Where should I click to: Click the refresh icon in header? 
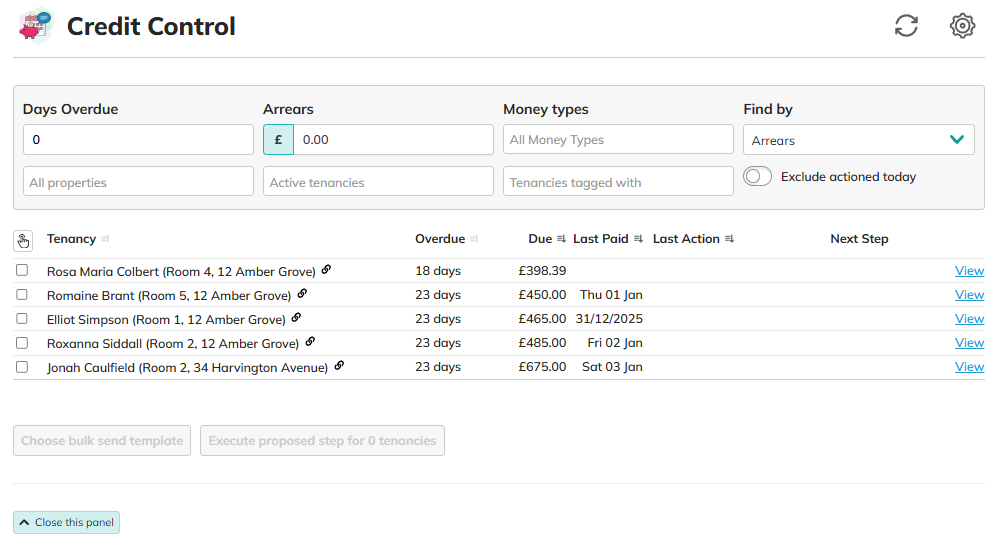click(x=906, y=26)
